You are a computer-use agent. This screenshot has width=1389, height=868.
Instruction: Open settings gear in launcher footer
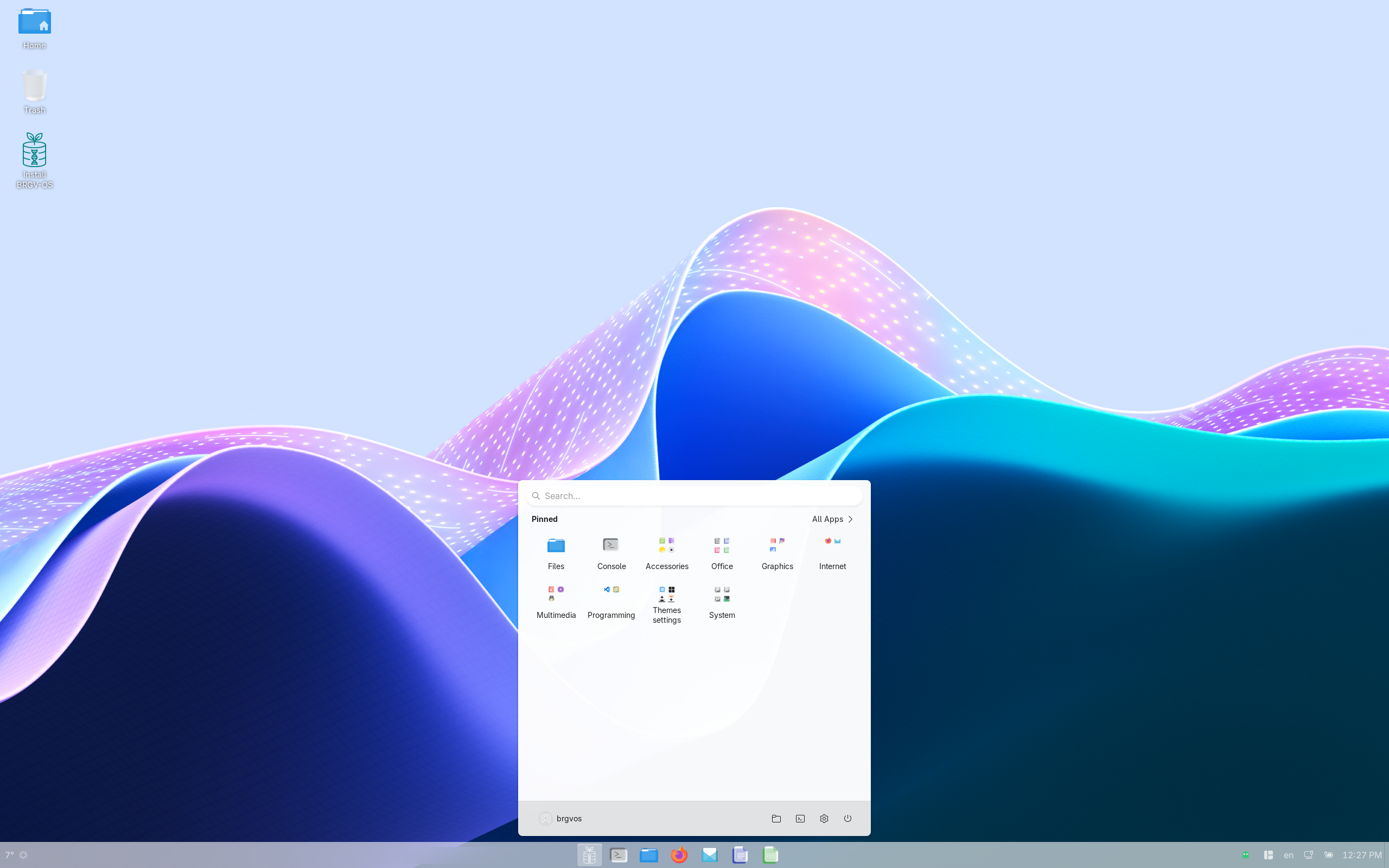pyautogui.click(x=824, y=818)
